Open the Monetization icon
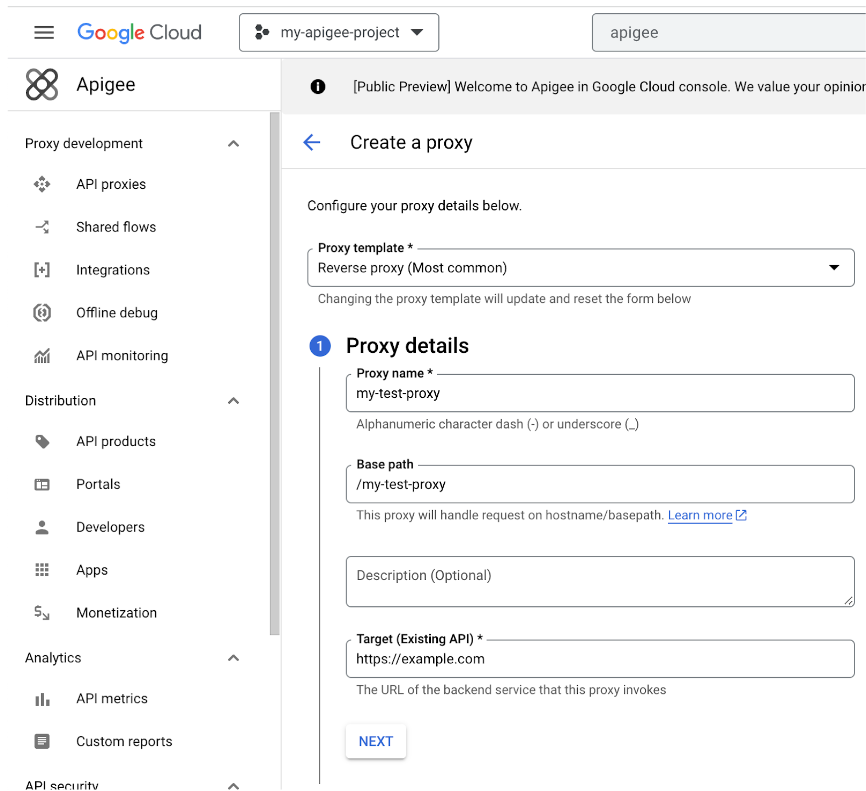This screenshot has height=791, width=866. [x=41, y=612]
